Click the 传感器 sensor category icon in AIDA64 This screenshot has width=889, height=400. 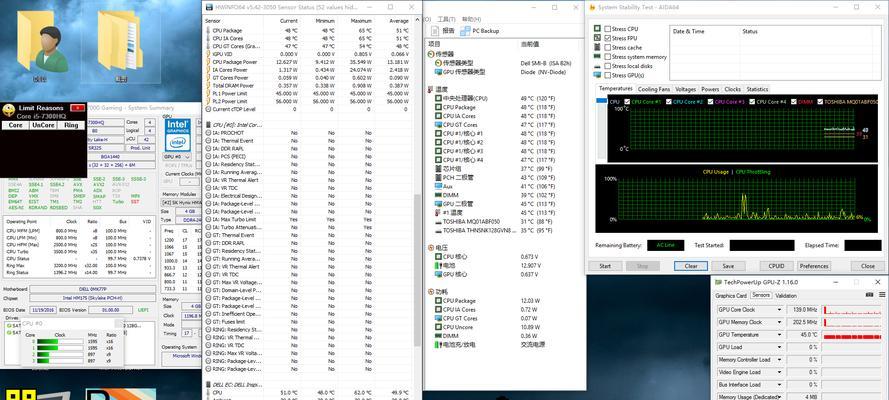coord(431,54)
